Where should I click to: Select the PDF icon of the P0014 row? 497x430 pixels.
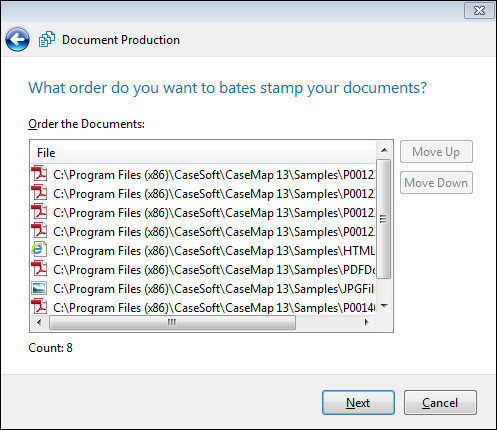(x=39, y=307)
